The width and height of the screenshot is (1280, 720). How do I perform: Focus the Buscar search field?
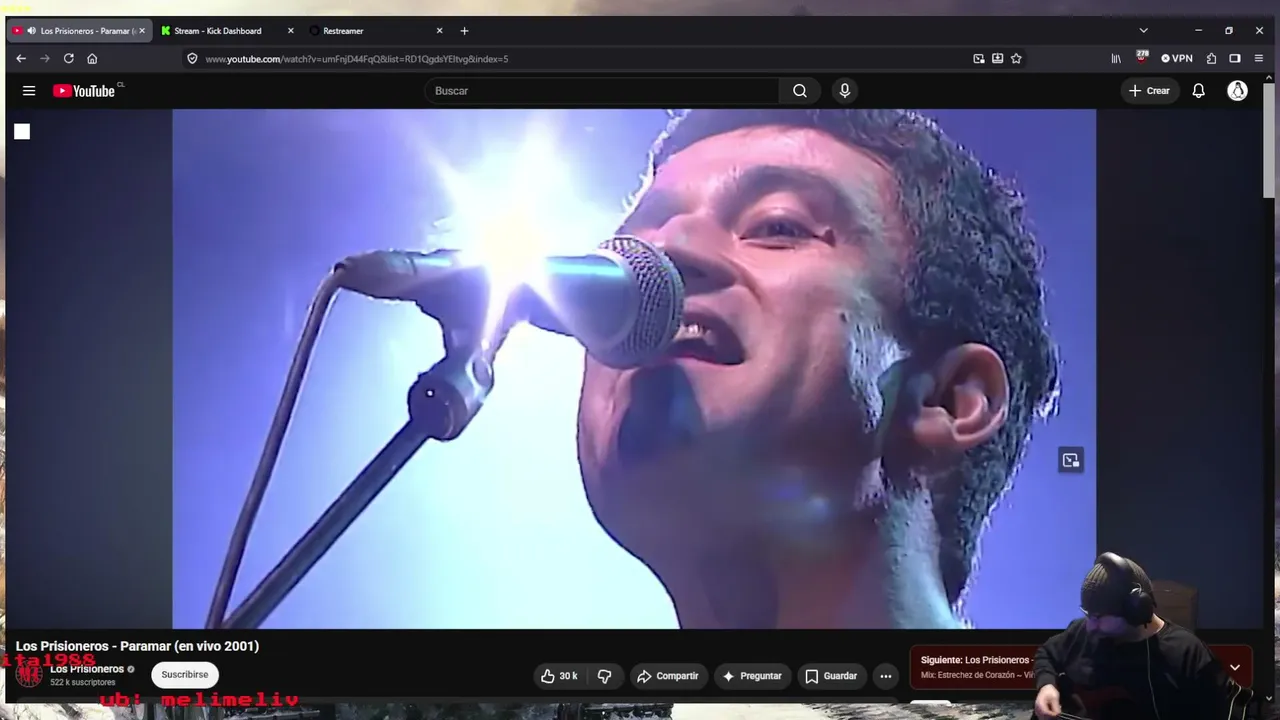tap(602, 91)
